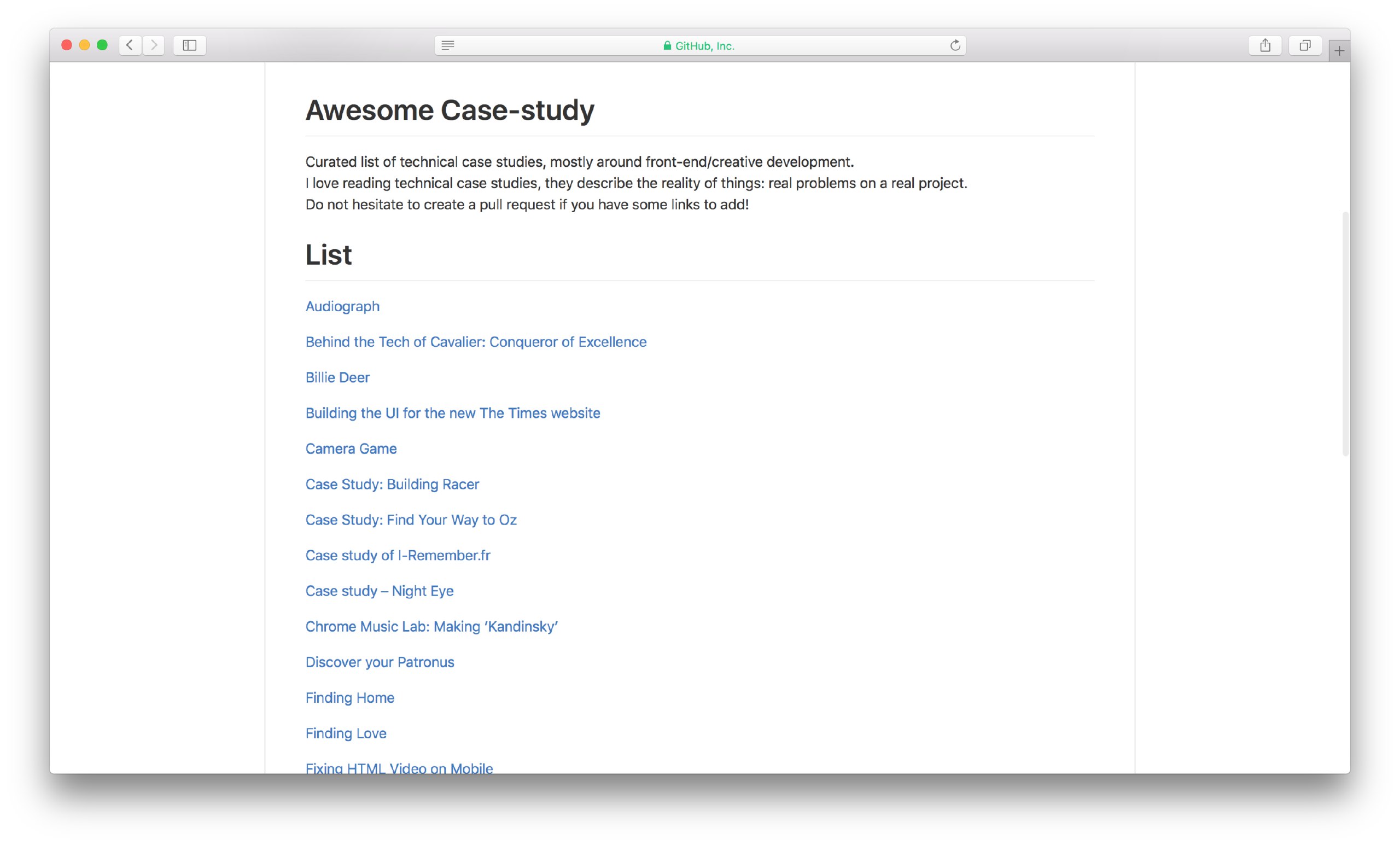Open Chrome Music Lab: Making 'Kandinsky' link
Screen dimensions: 1400x845
[x=432, y=626]
